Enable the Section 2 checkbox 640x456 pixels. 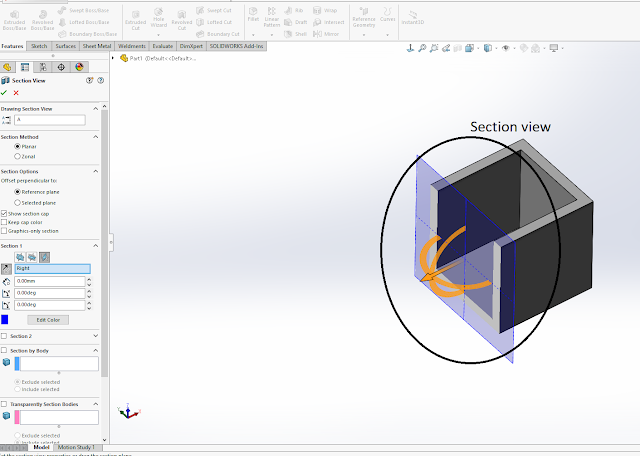[4, 336]
